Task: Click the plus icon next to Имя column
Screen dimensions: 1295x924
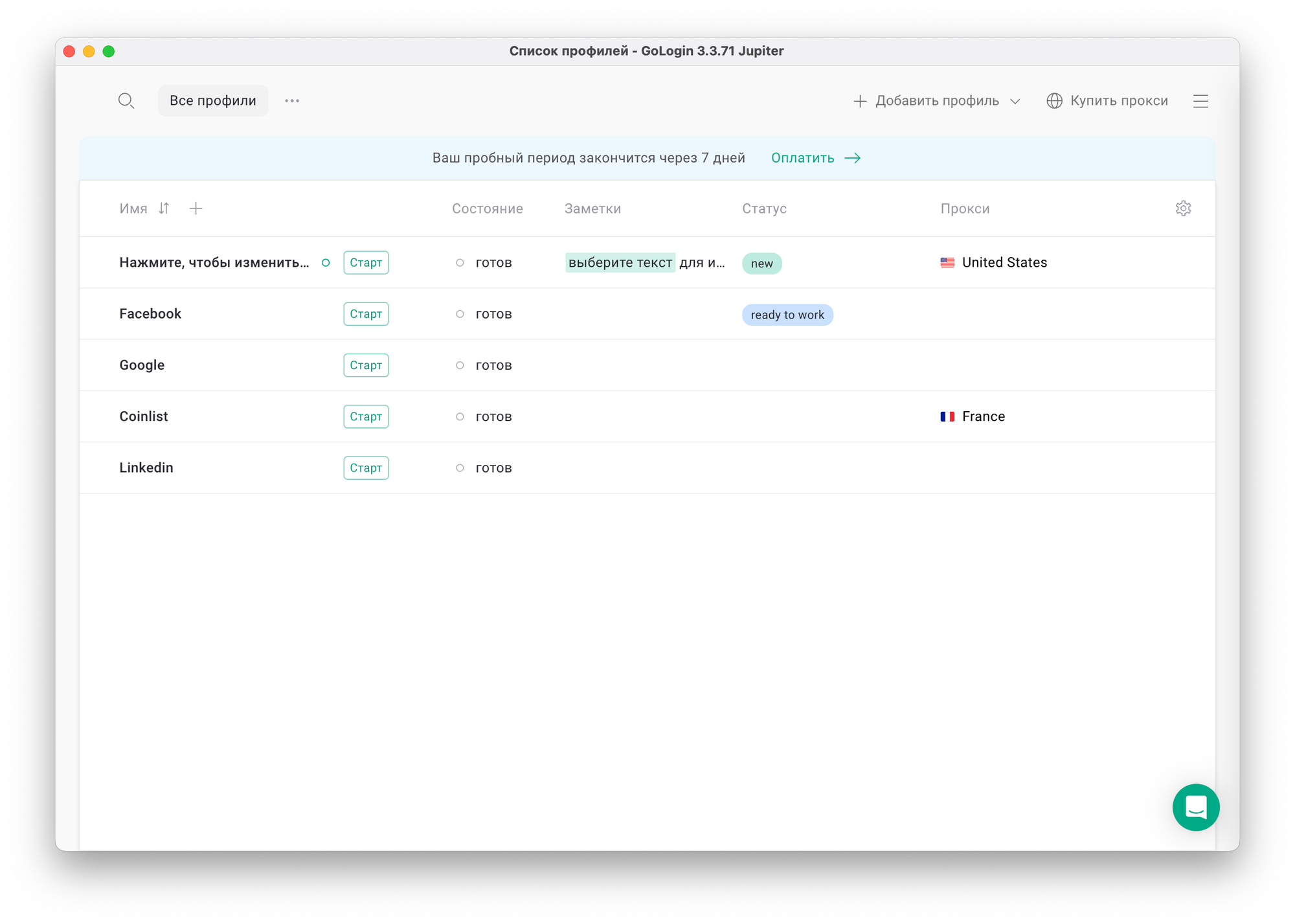Action: pyautogui.click(x=196, y=208)
